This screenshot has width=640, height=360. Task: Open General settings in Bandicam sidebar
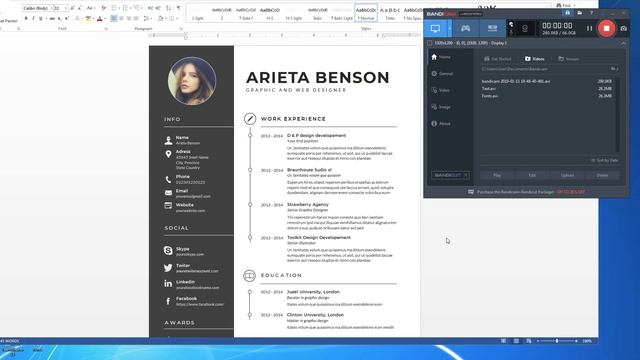(442, 74)
